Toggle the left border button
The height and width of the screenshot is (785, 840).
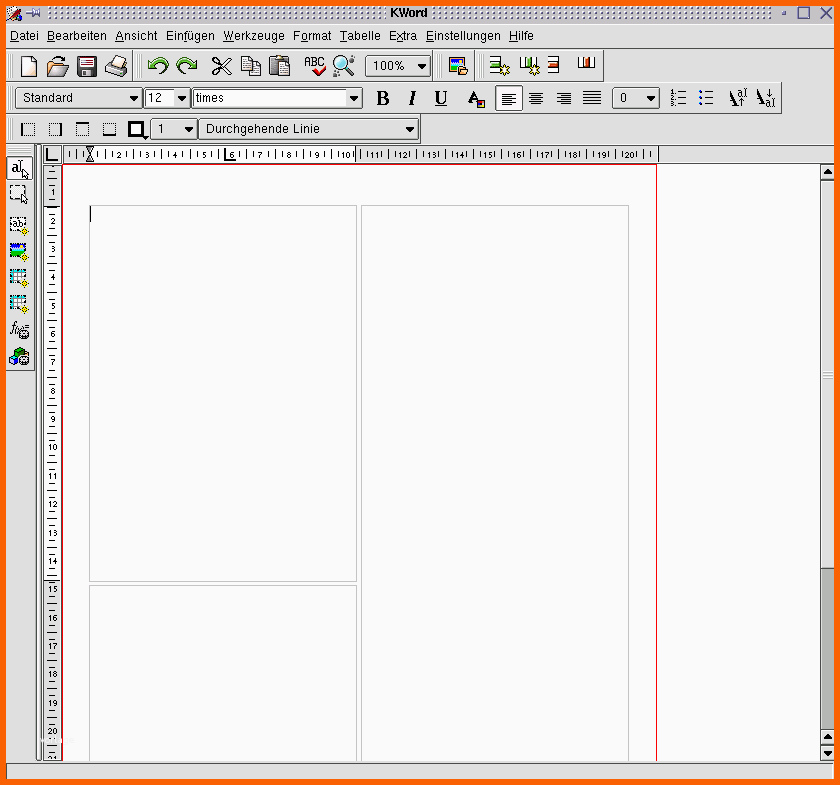[28, 129]
